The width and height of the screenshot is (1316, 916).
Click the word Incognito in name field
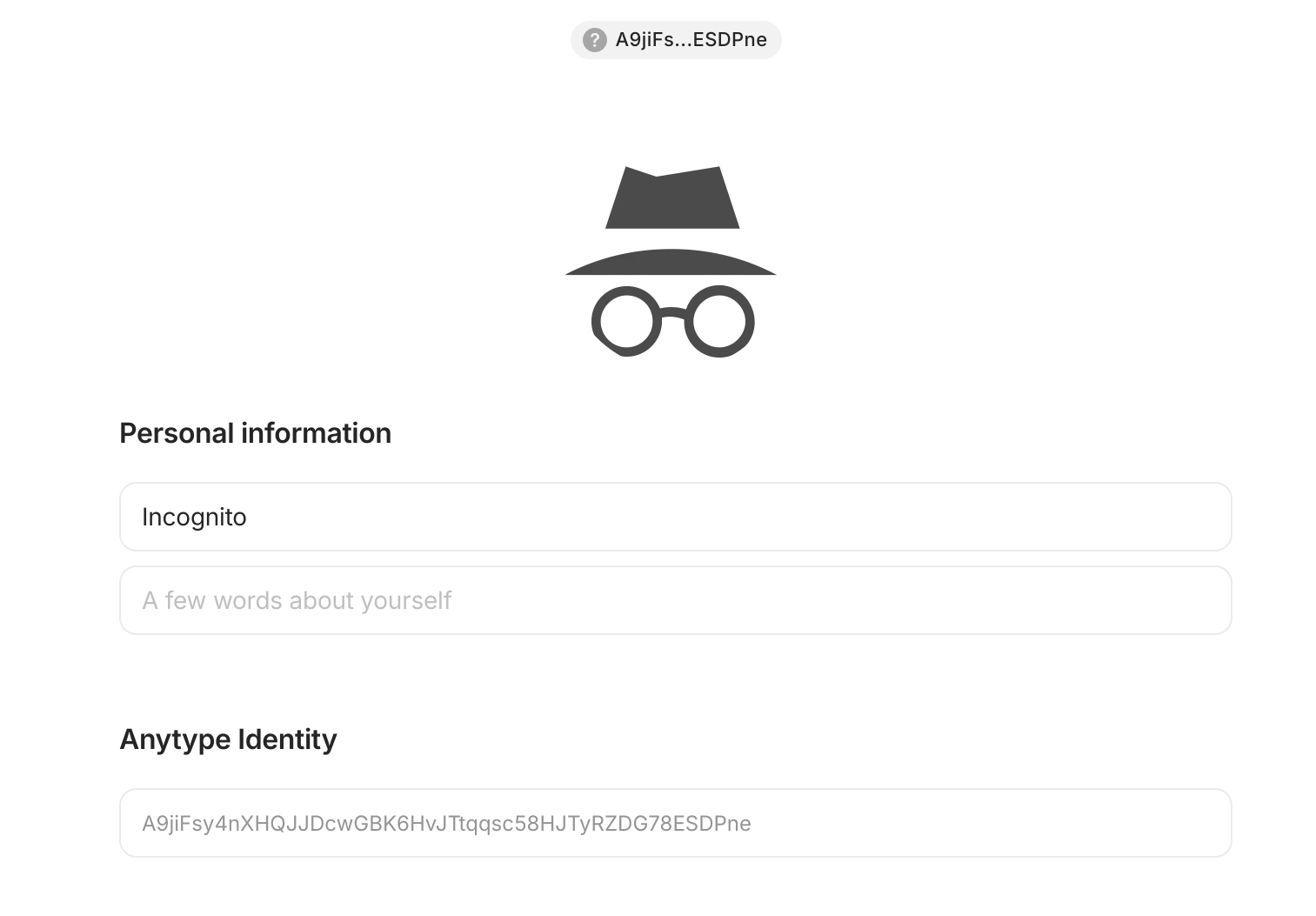(x=194, y=517)
